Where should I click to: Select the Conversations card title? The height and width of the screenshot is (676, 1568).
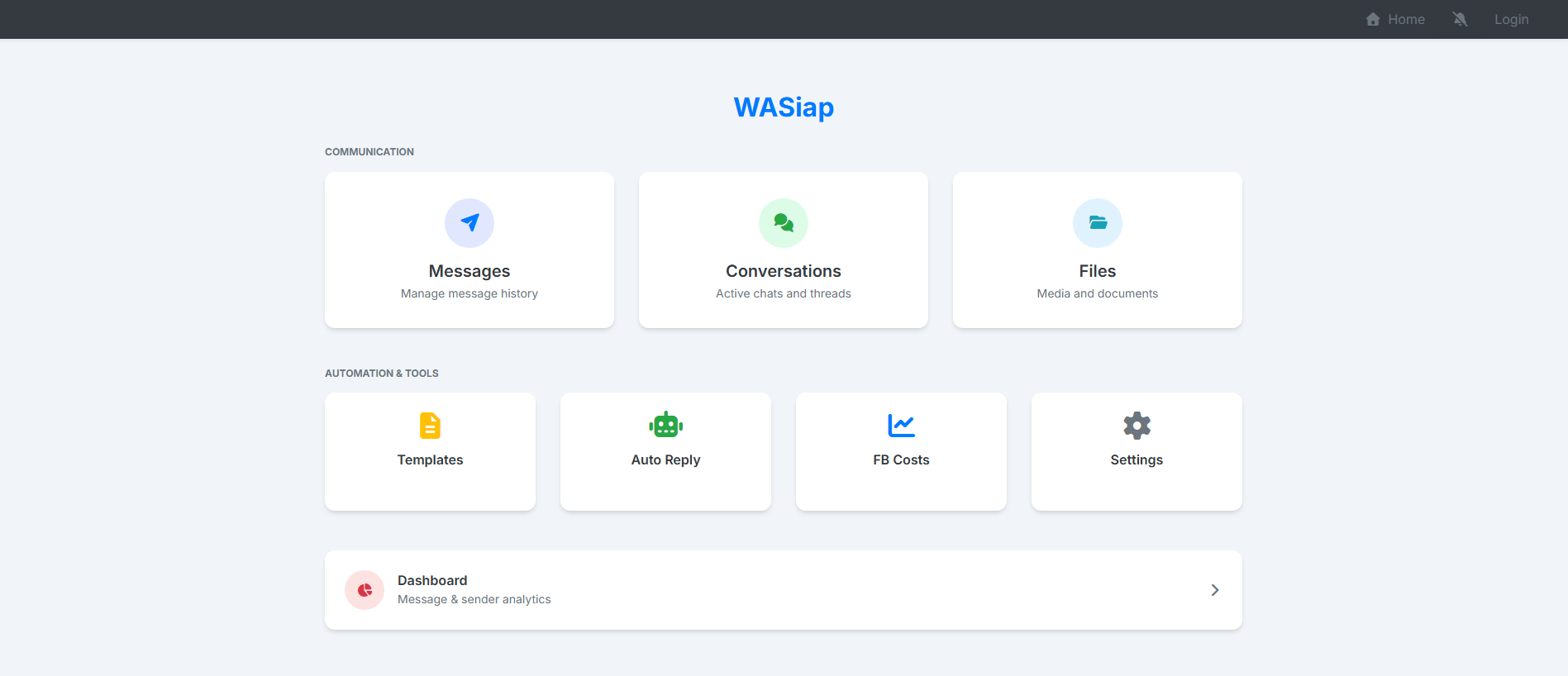[784, 271]
